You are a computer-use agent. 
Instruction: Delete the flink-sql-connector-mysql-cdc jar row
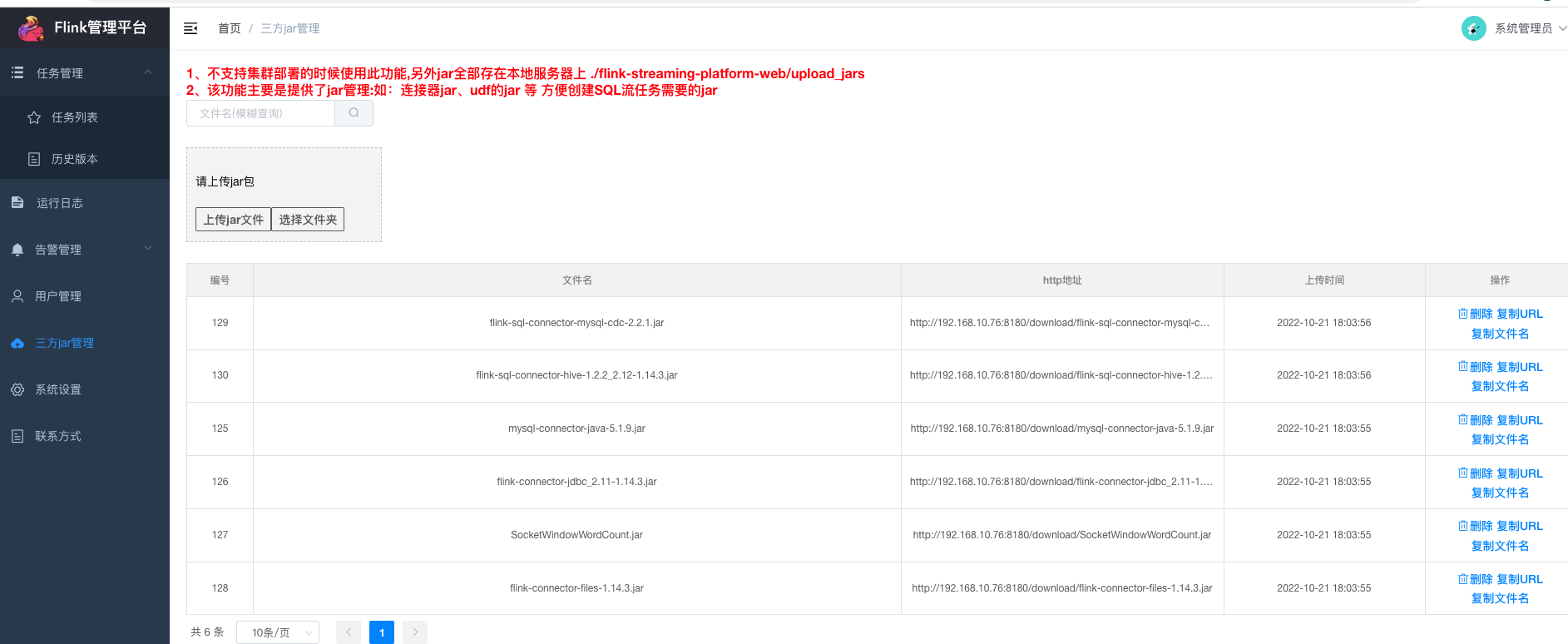tap(1476, 314)
